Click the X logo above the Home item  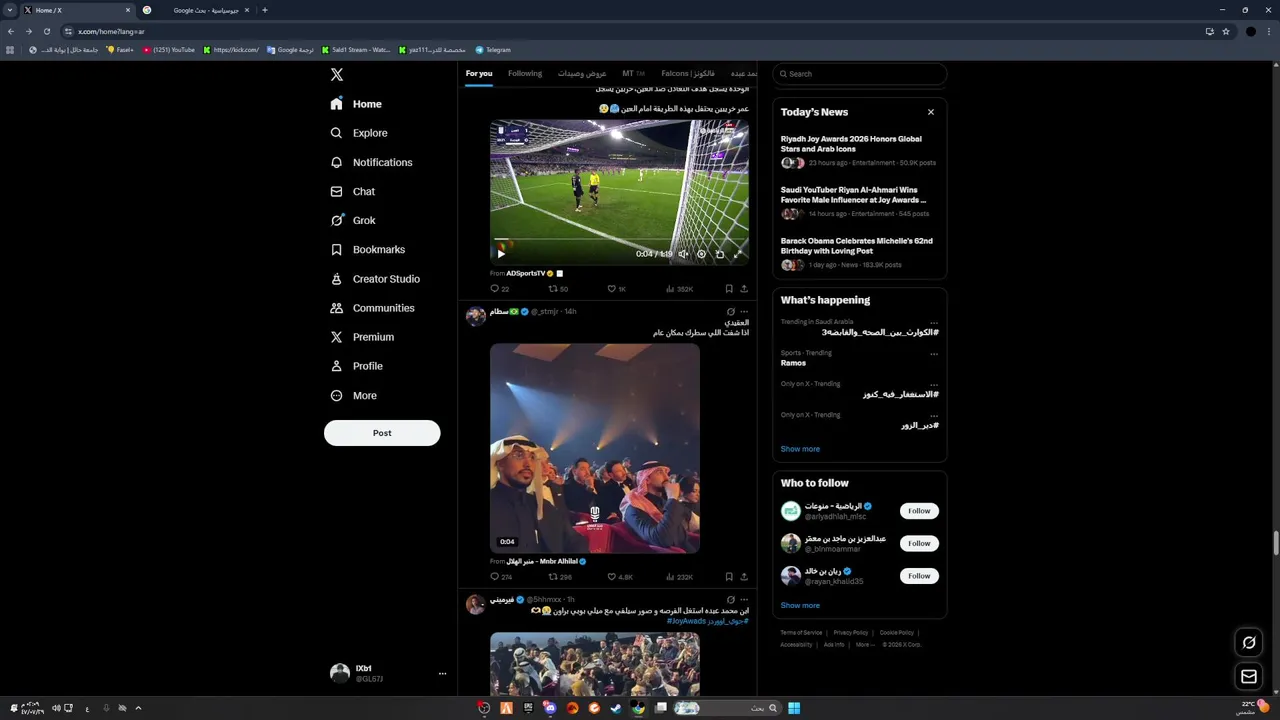coord(337,75)
